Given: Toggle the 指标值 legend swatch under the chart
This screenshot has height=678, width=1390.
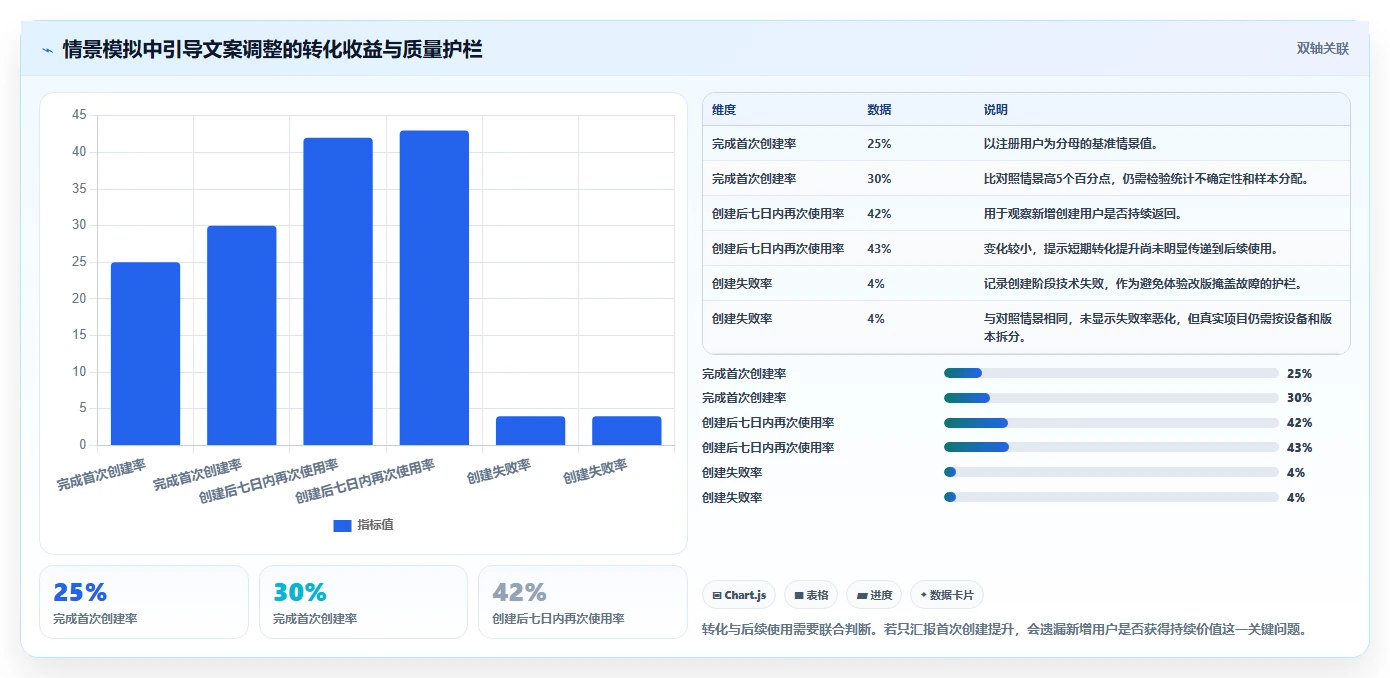Looking at the screenshot, I should click(342, 525).
